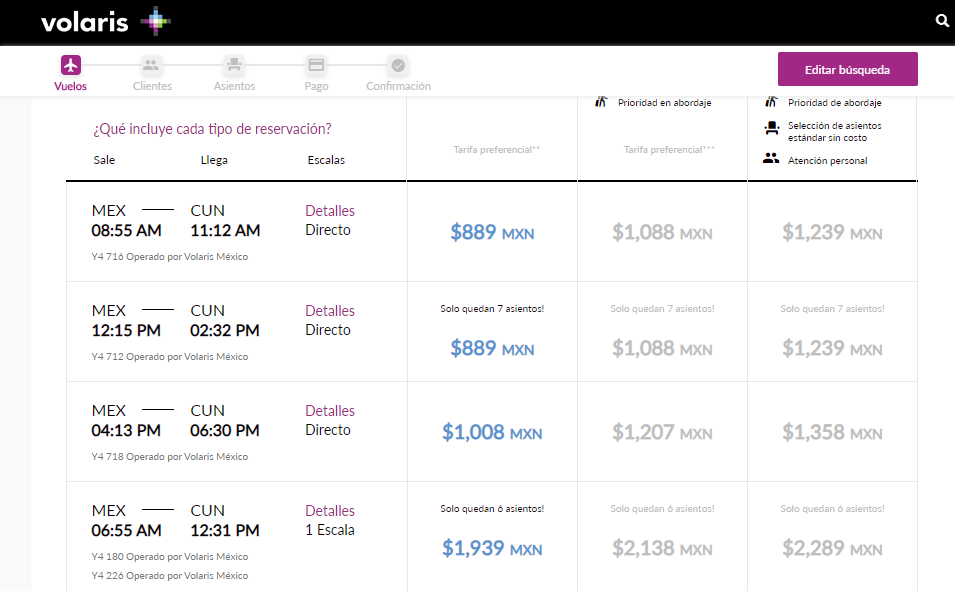The height and width of the screenshot is (591, 955).
Task: Click the Volaris logo
Action: tap(105, 21)
